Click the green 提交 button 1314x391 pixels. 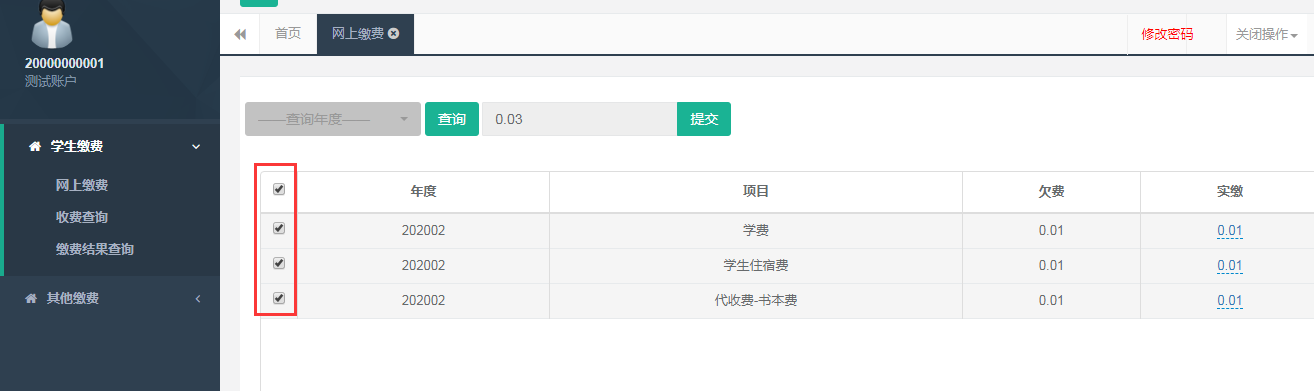coord(704,119)
